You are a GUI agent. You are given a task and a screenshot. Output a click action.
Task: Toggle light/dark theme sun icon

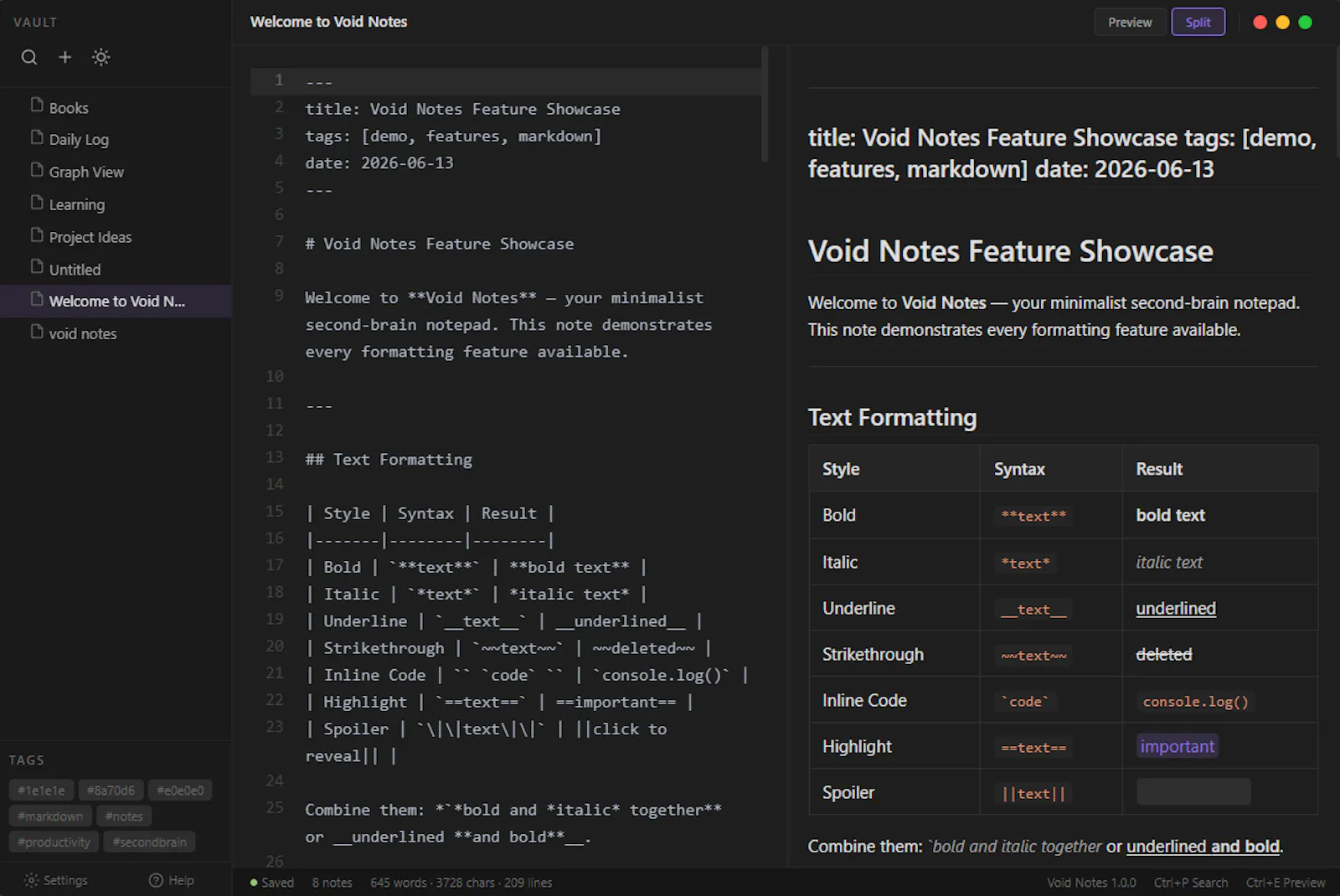click(x=100, y=57)
